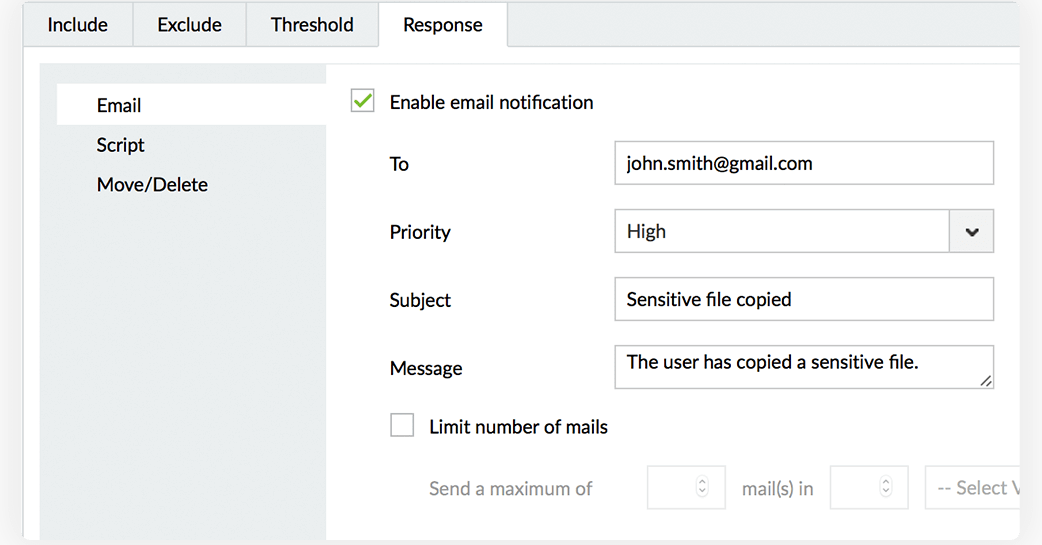
Task: Click the Subject text field
Action: click(803, 299)
